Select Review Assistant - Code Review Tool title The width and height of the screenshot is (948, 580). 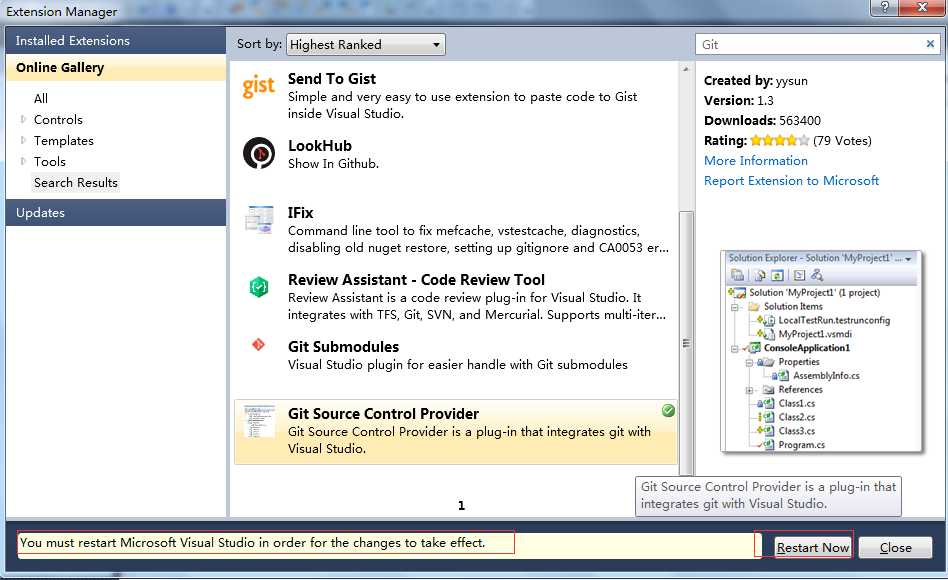point(416,280)
